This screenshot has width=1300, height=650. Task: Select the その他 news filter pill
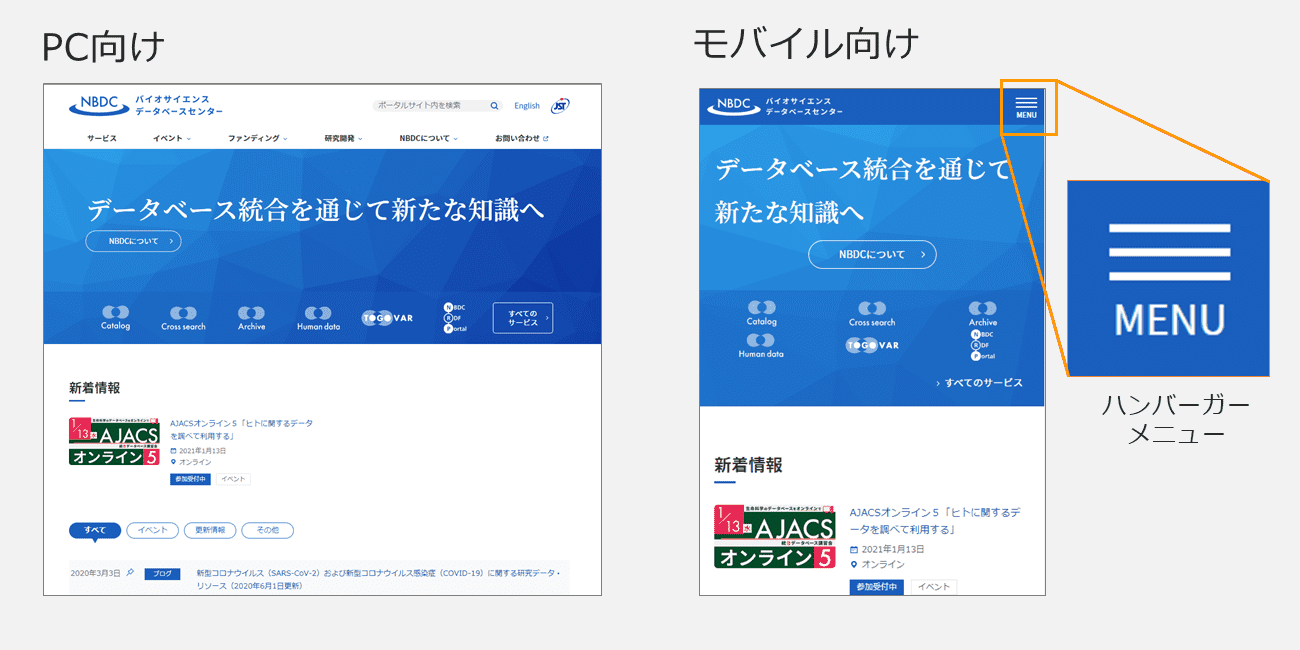click(x=267, y=530)
